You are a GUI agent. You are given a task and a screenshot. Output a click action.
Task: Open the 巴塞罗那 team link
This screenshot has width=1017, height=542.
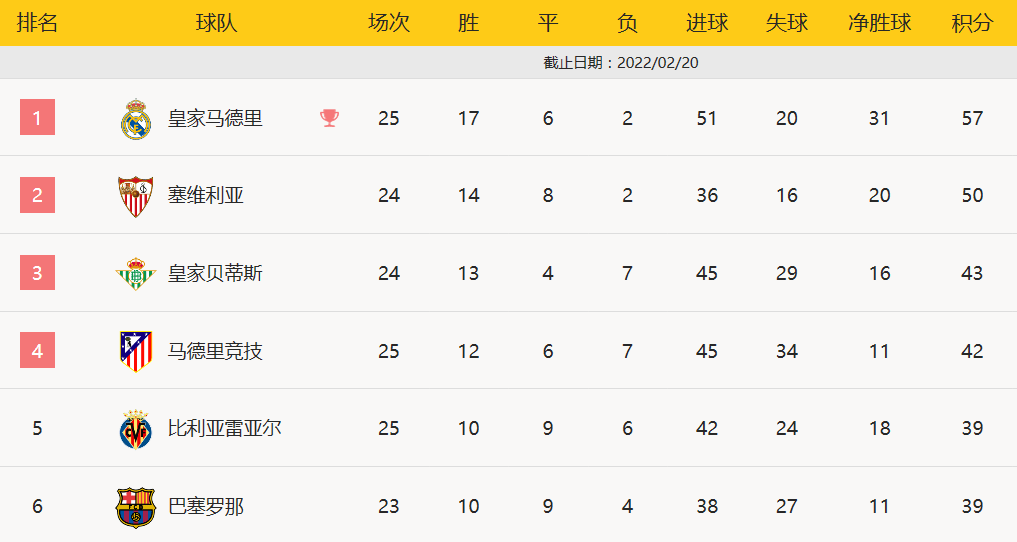(x=205, y=507)
